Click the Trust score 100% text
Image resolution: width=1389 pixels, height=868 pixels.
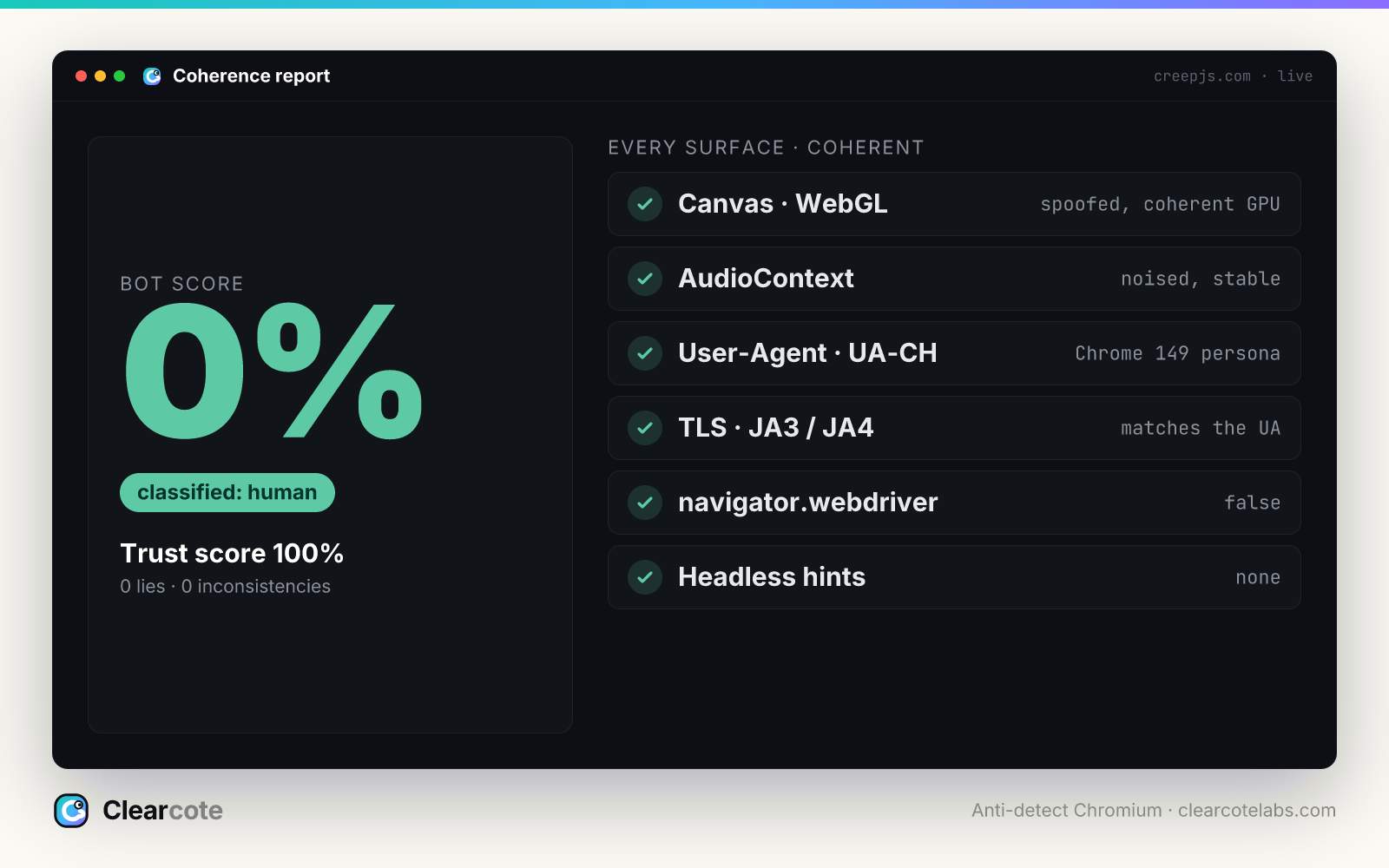[x=232, y=553]
